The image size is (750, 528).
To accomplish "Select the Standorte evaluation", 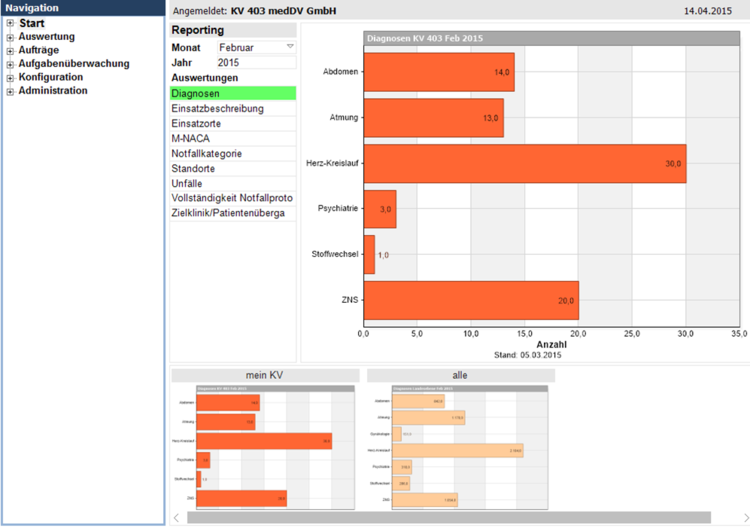I will 232,169.
